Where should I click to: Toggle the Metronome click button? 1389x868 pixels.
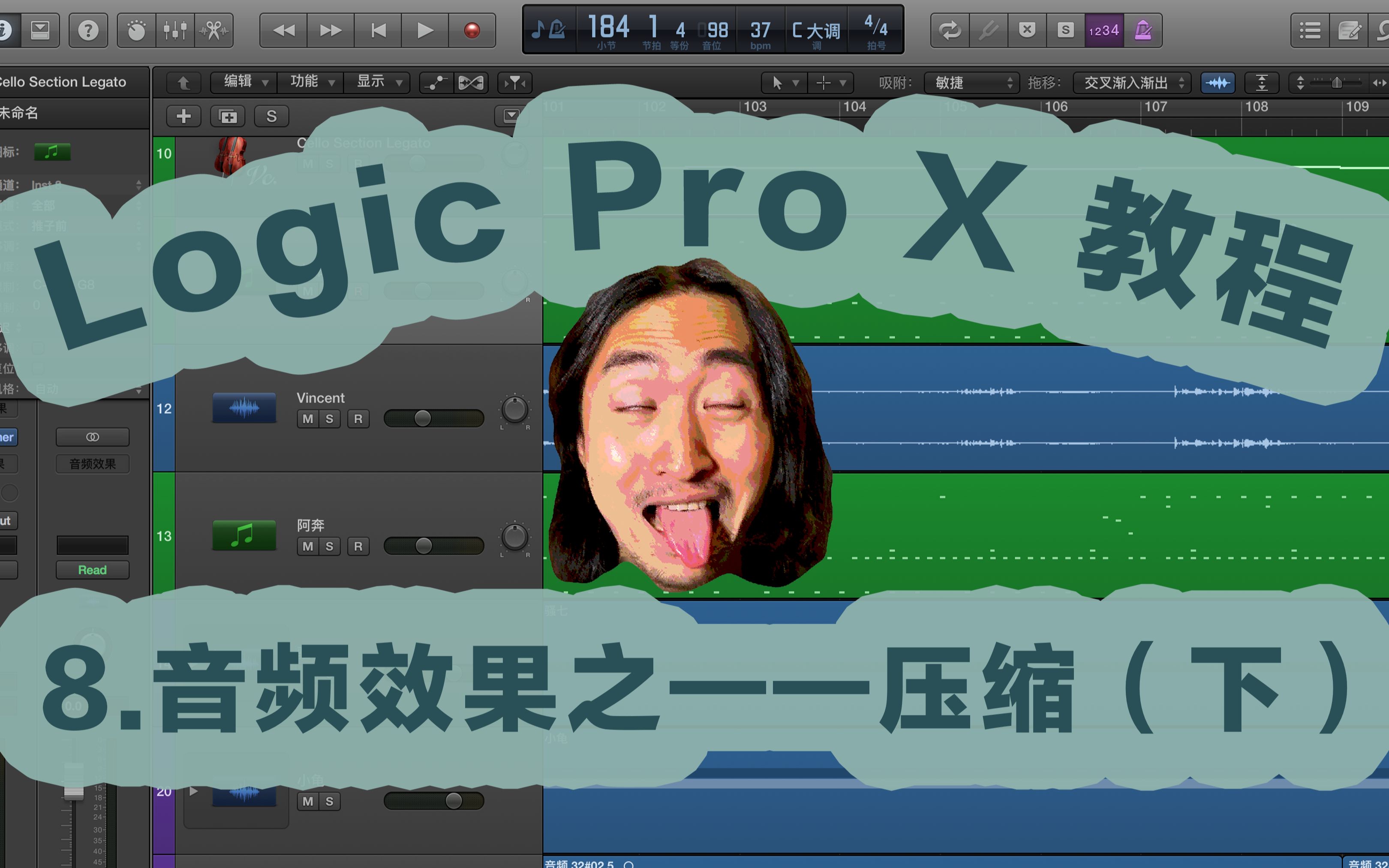(1143, 30)
